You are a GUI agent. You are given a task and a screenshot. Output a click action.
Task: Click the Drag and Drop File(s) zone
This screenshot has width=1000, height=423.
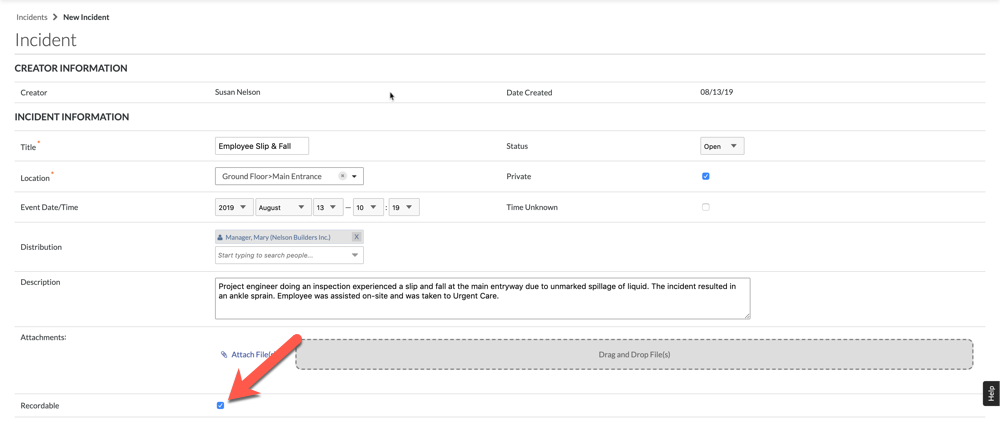[x=634, y=354]
